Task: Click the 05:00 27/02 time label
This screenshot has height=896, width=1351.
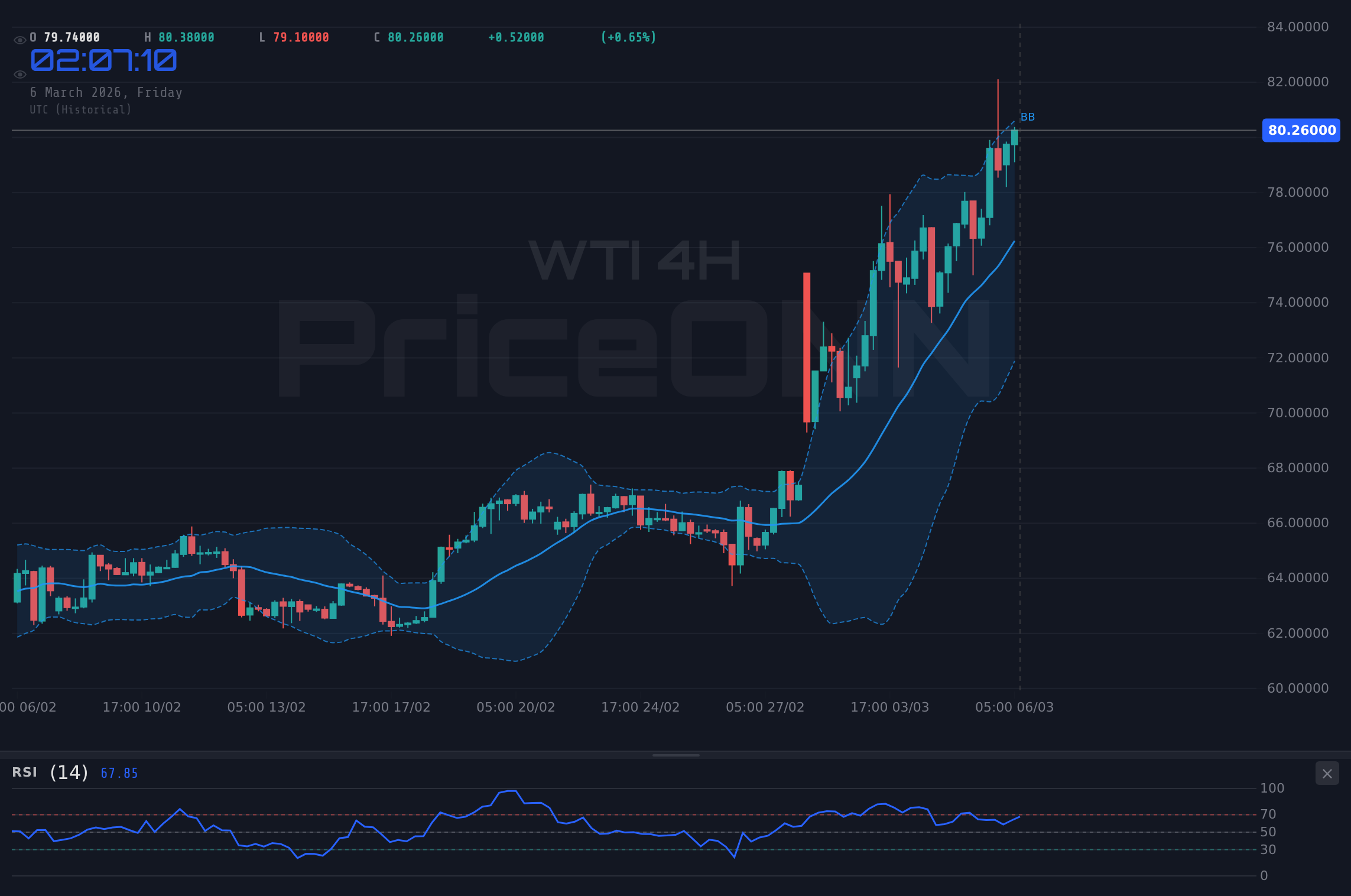Action: [x=765, y=707]
